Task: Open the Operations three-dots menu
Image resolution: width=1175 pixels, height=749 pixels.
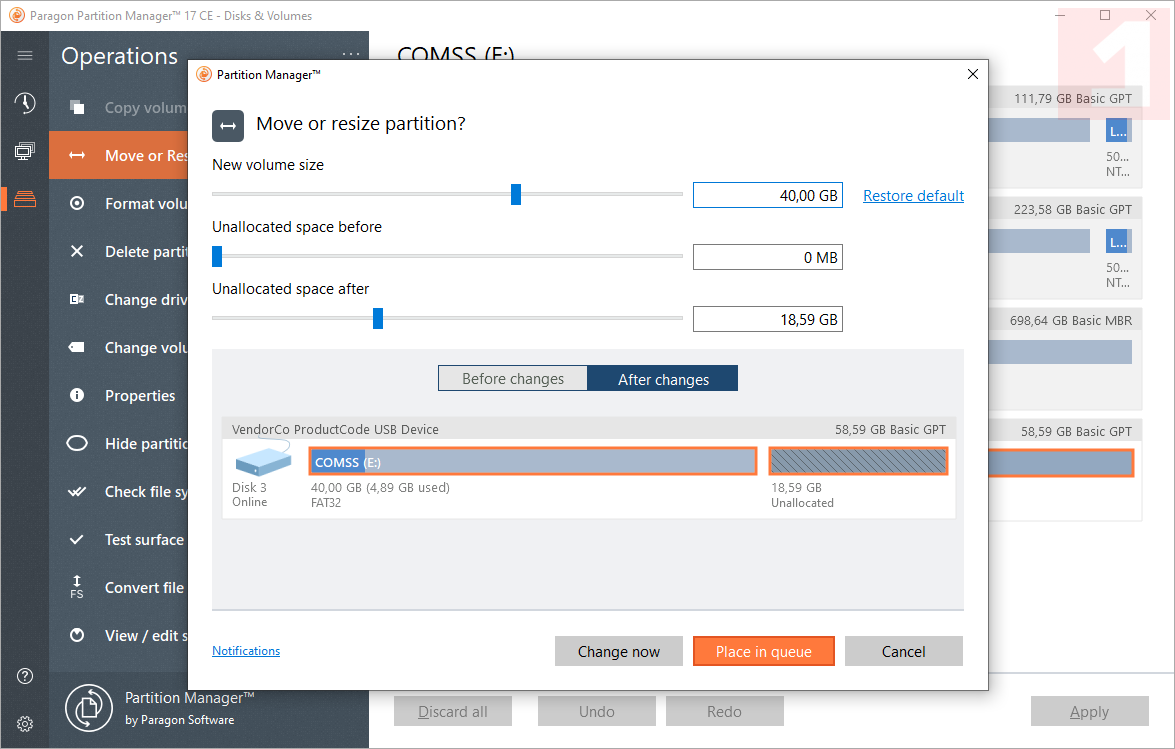Action: (351, 55)
